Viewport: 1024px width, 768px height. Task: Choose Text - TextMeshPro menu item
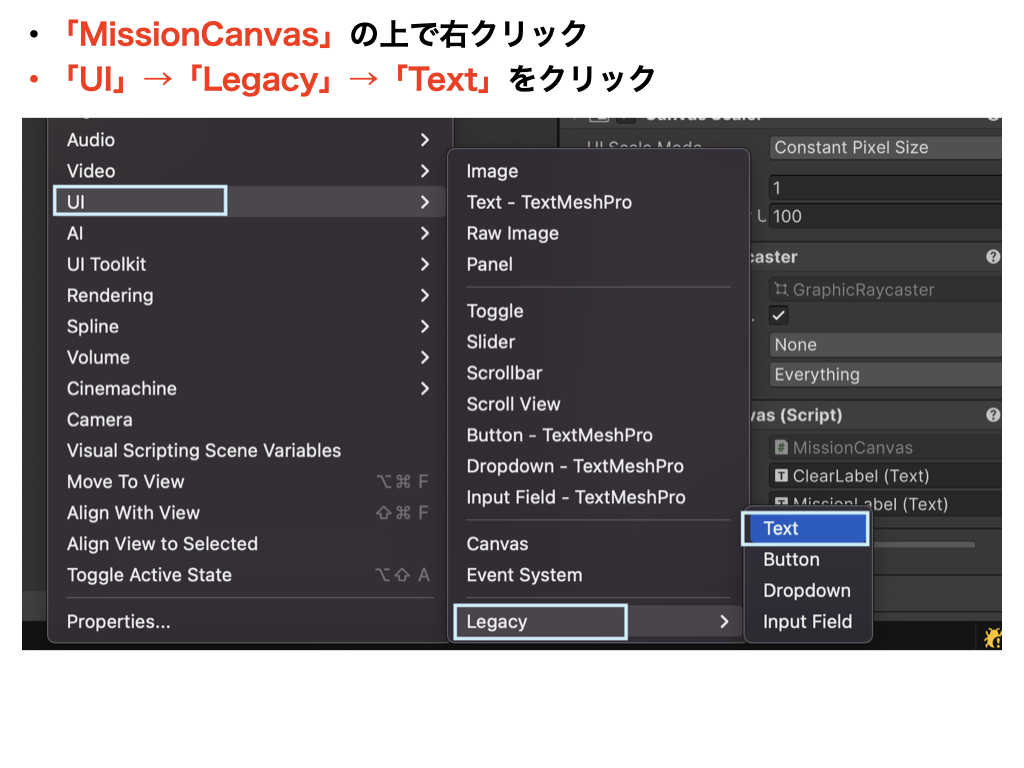pyautogui.click(x=549, y=202)
